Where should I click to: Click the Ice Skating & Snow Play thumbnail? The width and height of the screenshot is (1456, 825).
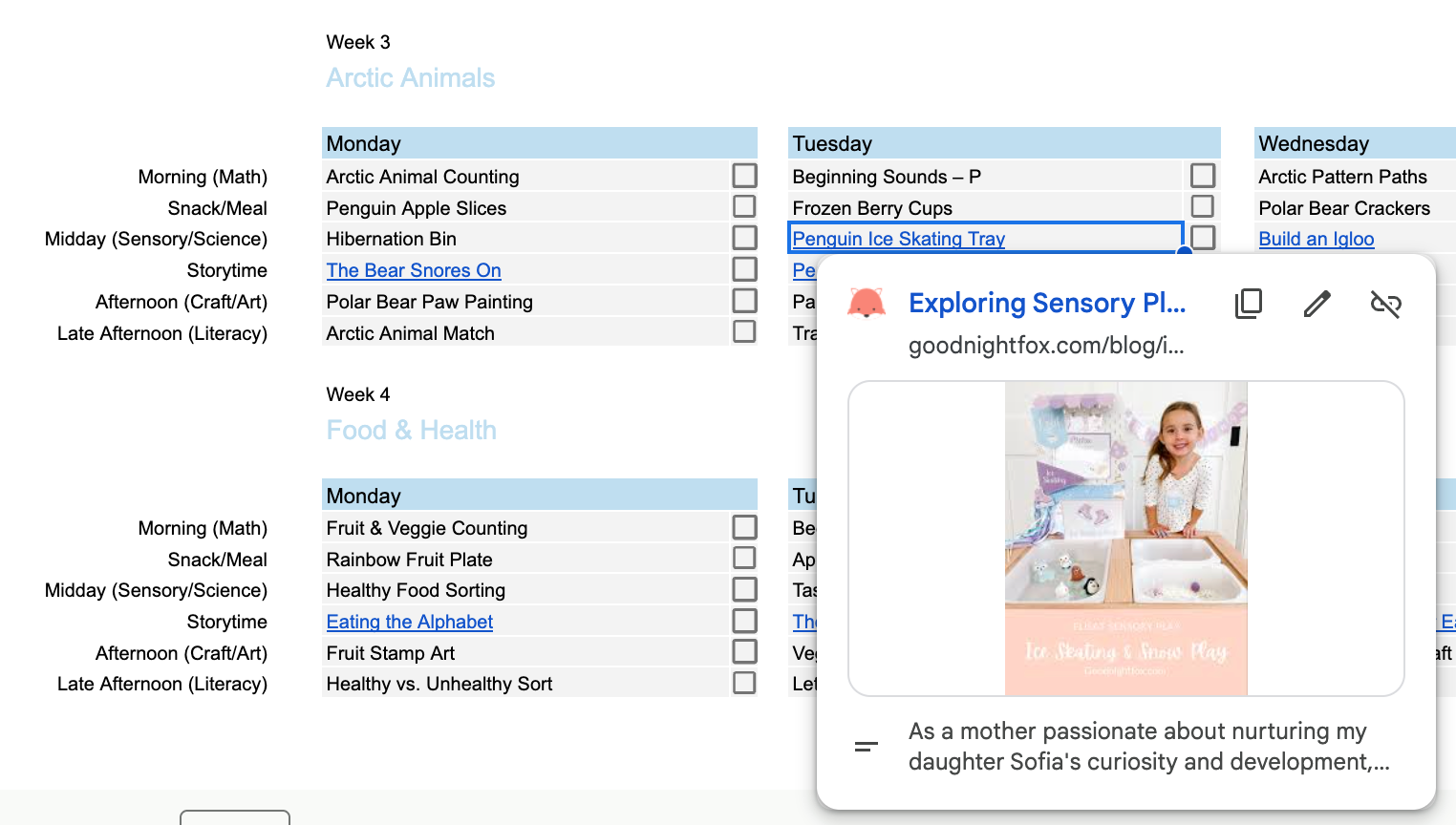tap(1125, 538)
